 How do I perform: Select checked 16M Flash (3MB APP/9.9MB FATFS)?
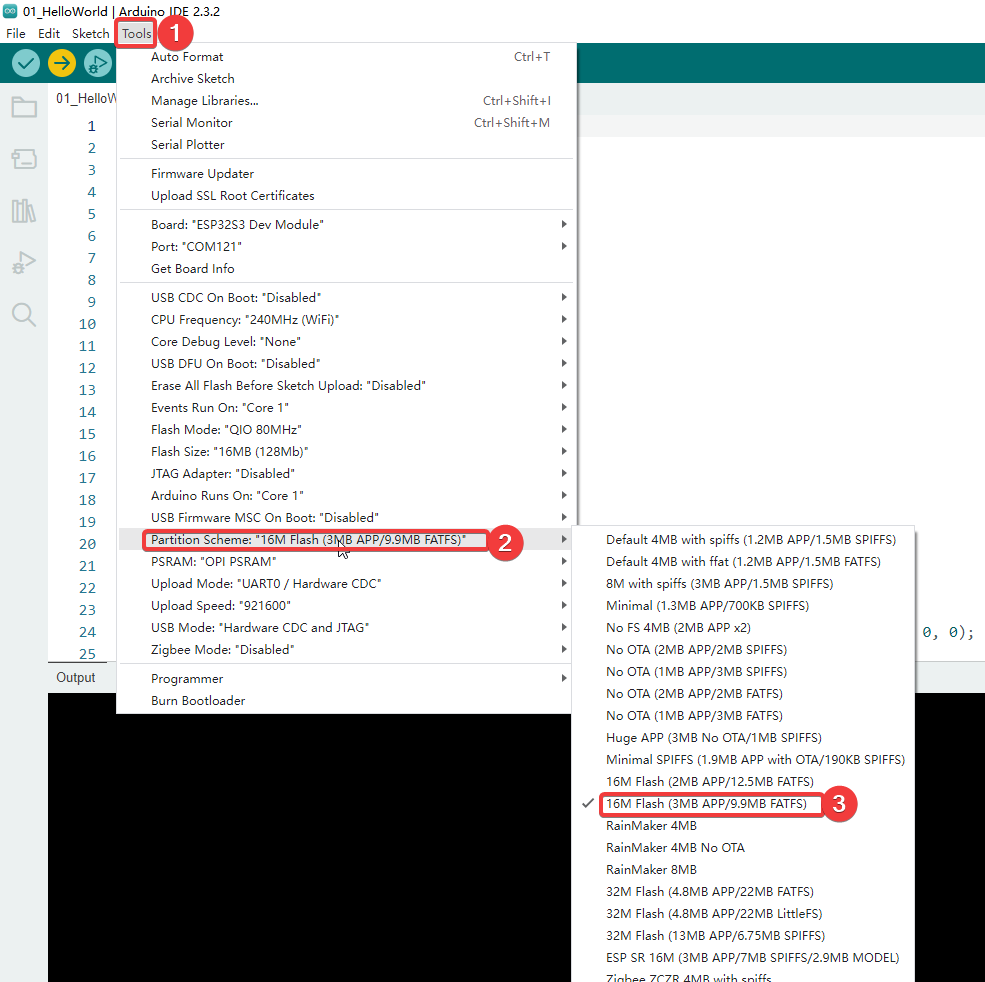click(743, 803)
